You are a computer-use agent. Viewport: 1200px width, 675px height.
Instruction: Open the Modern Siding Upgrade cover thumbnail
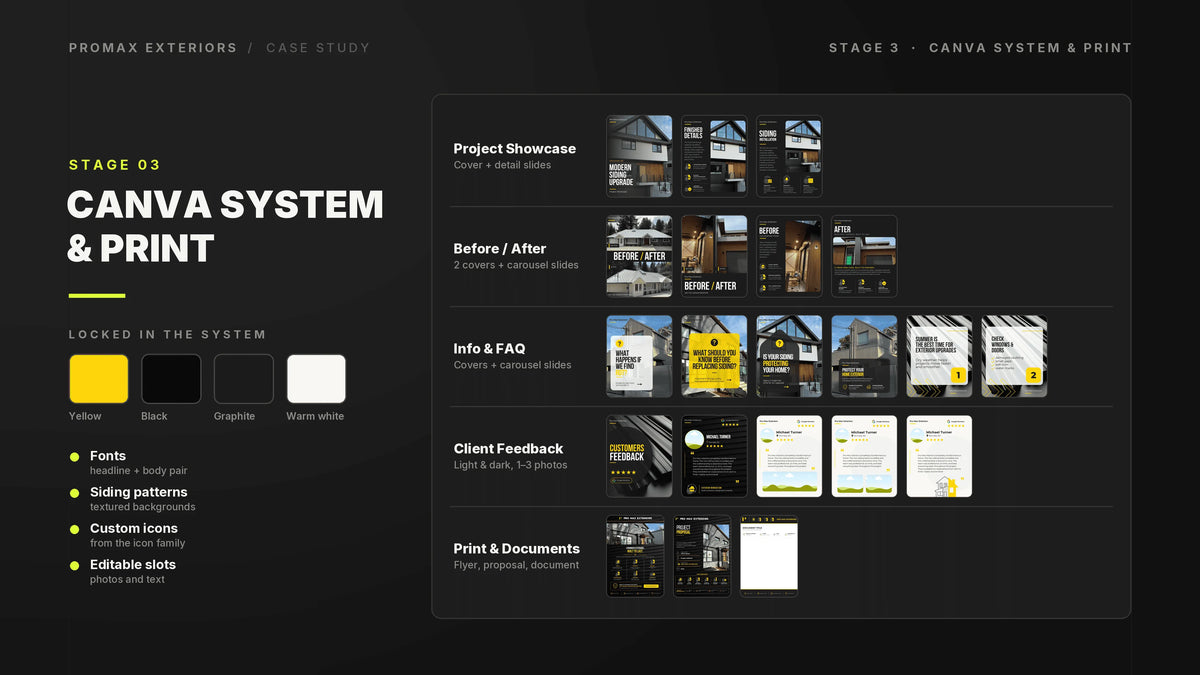[x=639, y=156]
